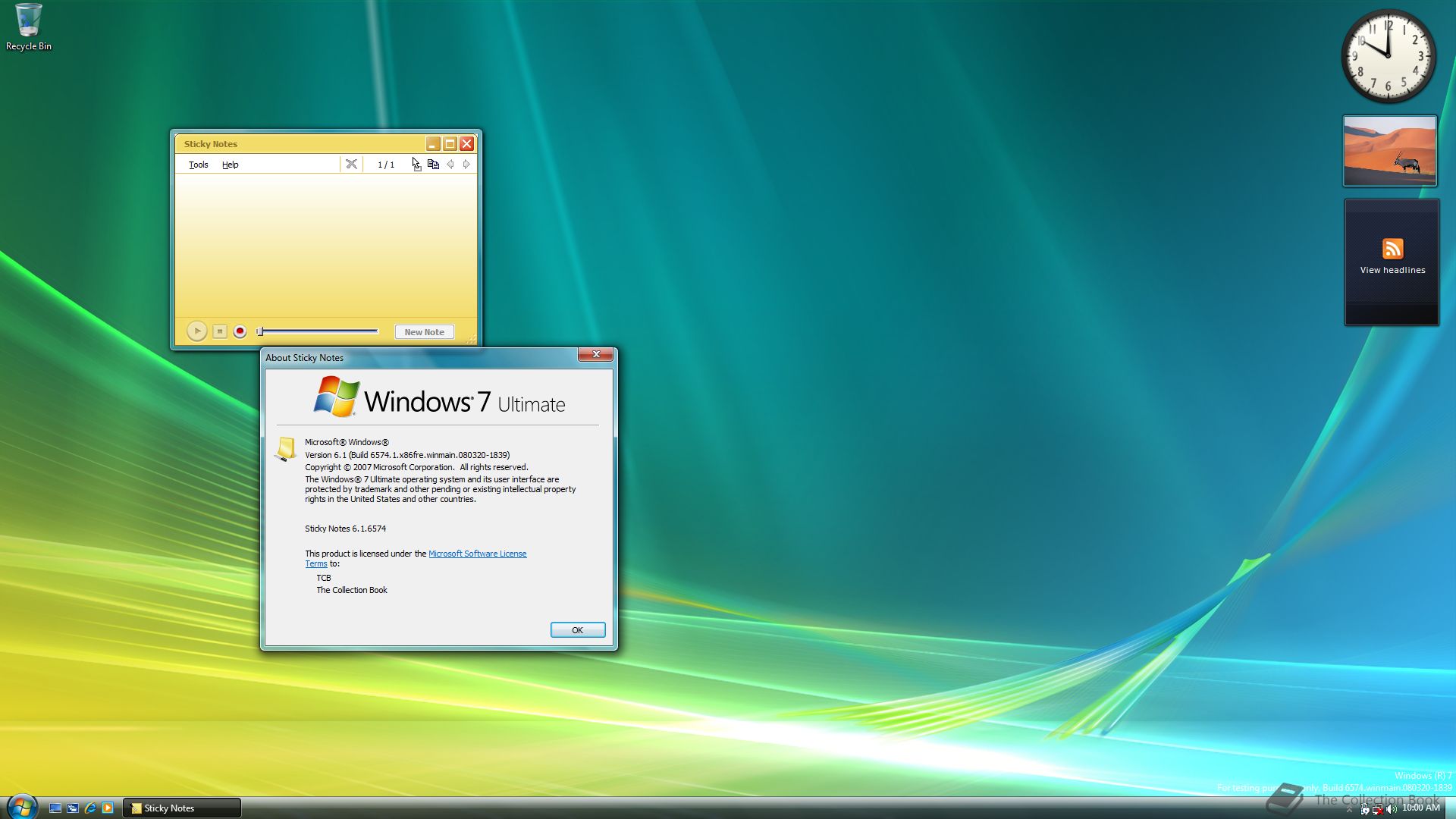The image size is (1456, 819).
Task: Go to the next note arrow
Action: click(466, 164)
